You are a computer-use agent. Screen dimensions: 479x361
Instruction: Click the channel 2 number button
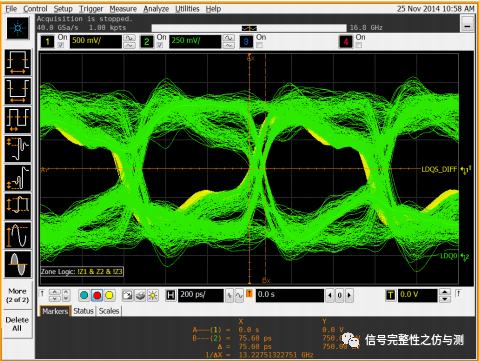[x=146, y=42]
